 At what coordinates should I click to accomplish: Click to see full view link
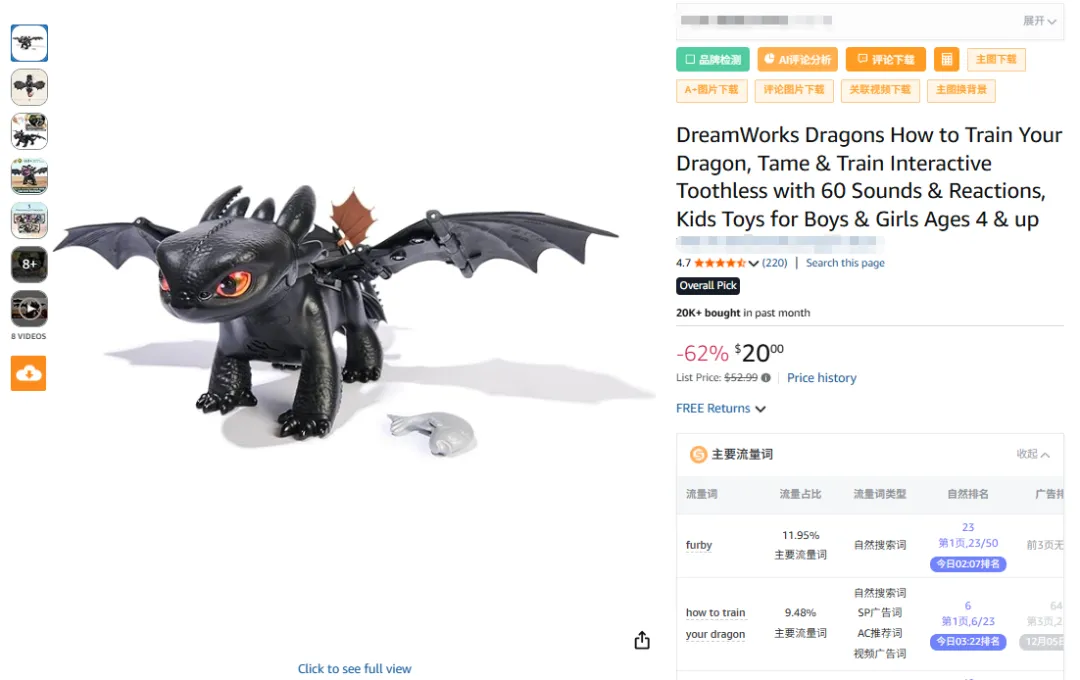(x=354, y=669)
